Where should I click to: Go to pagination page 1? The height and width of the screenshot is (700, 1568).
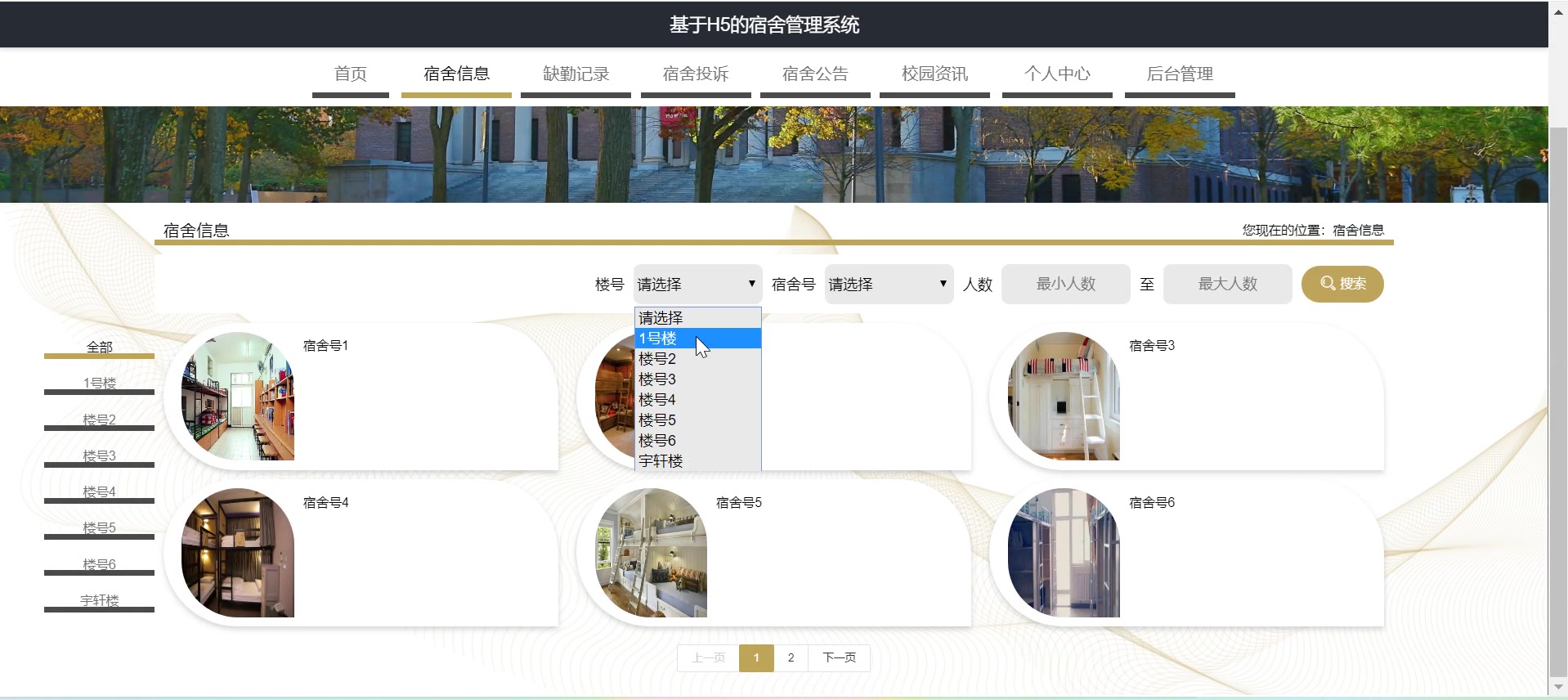756,657
